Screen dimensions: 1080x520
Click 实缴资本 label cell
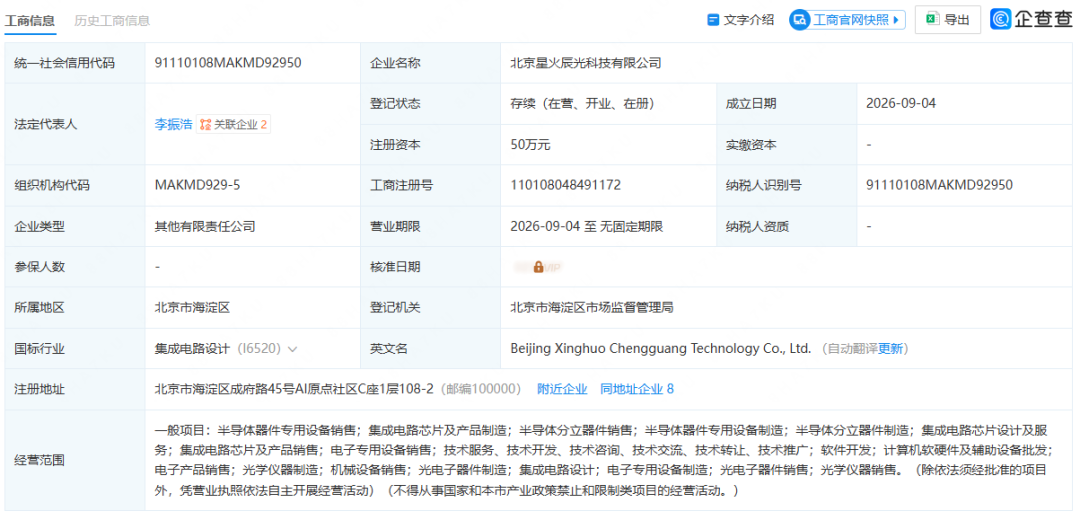tap(787, 145)
